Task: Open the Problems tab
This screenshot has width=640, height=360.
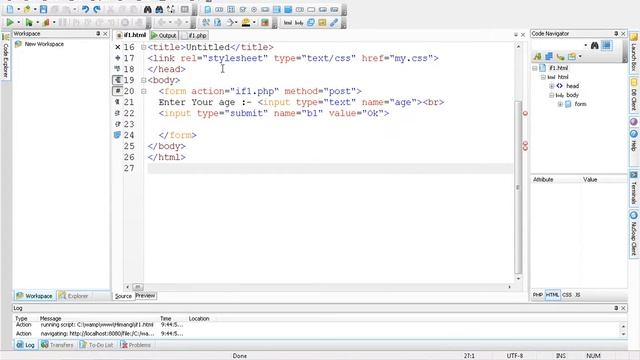Action: [x=136, y=345]
